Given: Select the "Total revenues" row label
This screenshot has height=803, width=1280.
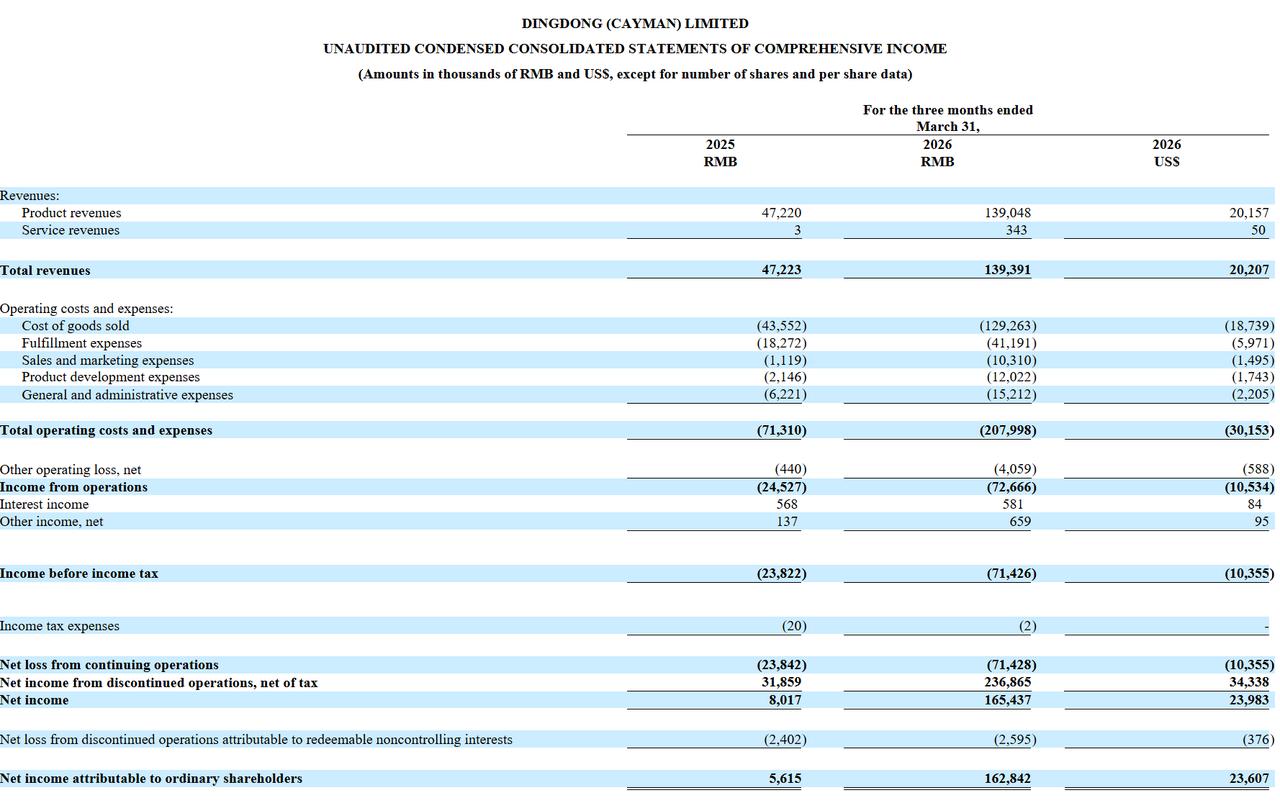Looking at the screenshot, I should pos(45,270).
